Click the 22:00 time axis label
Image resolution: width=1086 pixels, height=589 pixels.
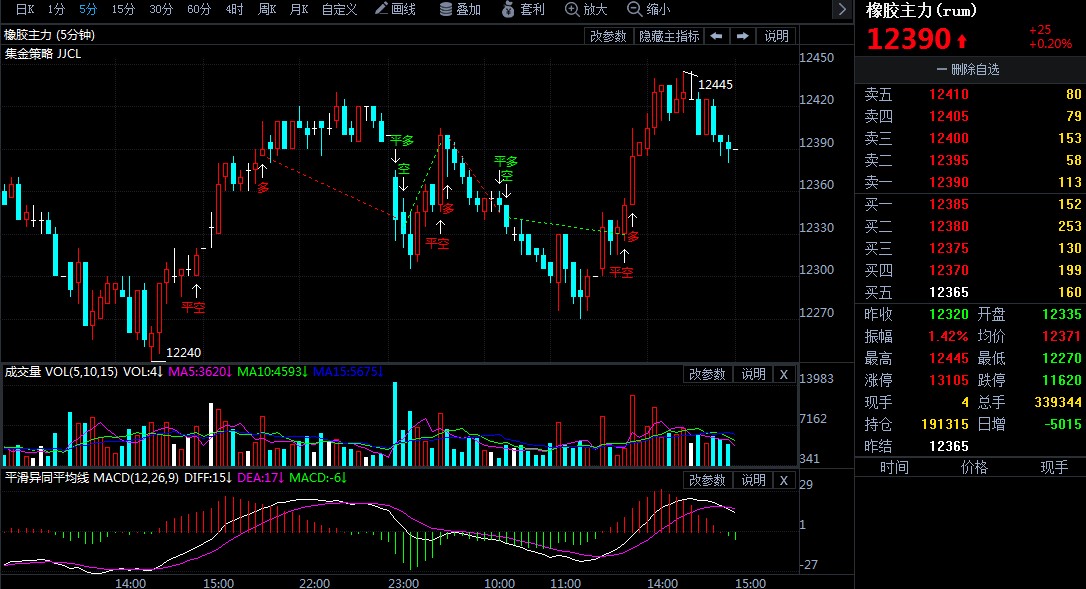pyautogui.click(x=314, y=583)
